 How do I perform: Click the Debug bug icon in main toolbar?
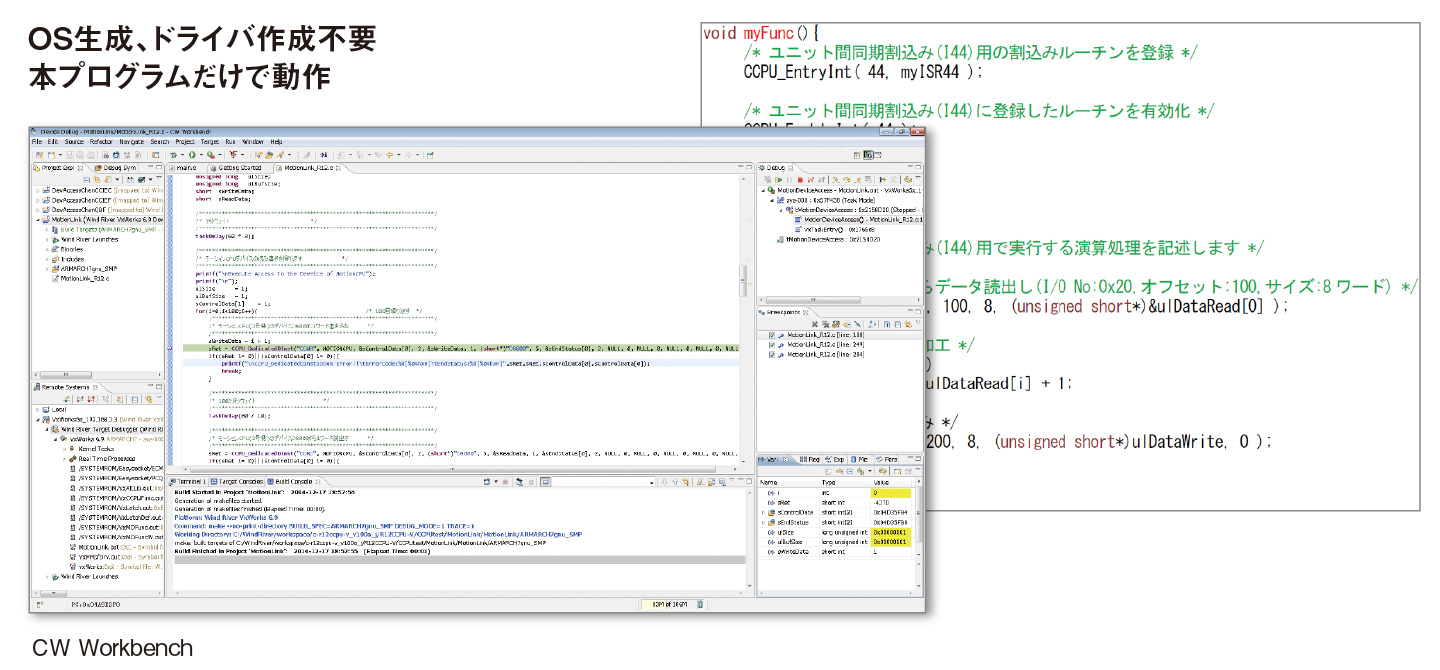[173, 155]
